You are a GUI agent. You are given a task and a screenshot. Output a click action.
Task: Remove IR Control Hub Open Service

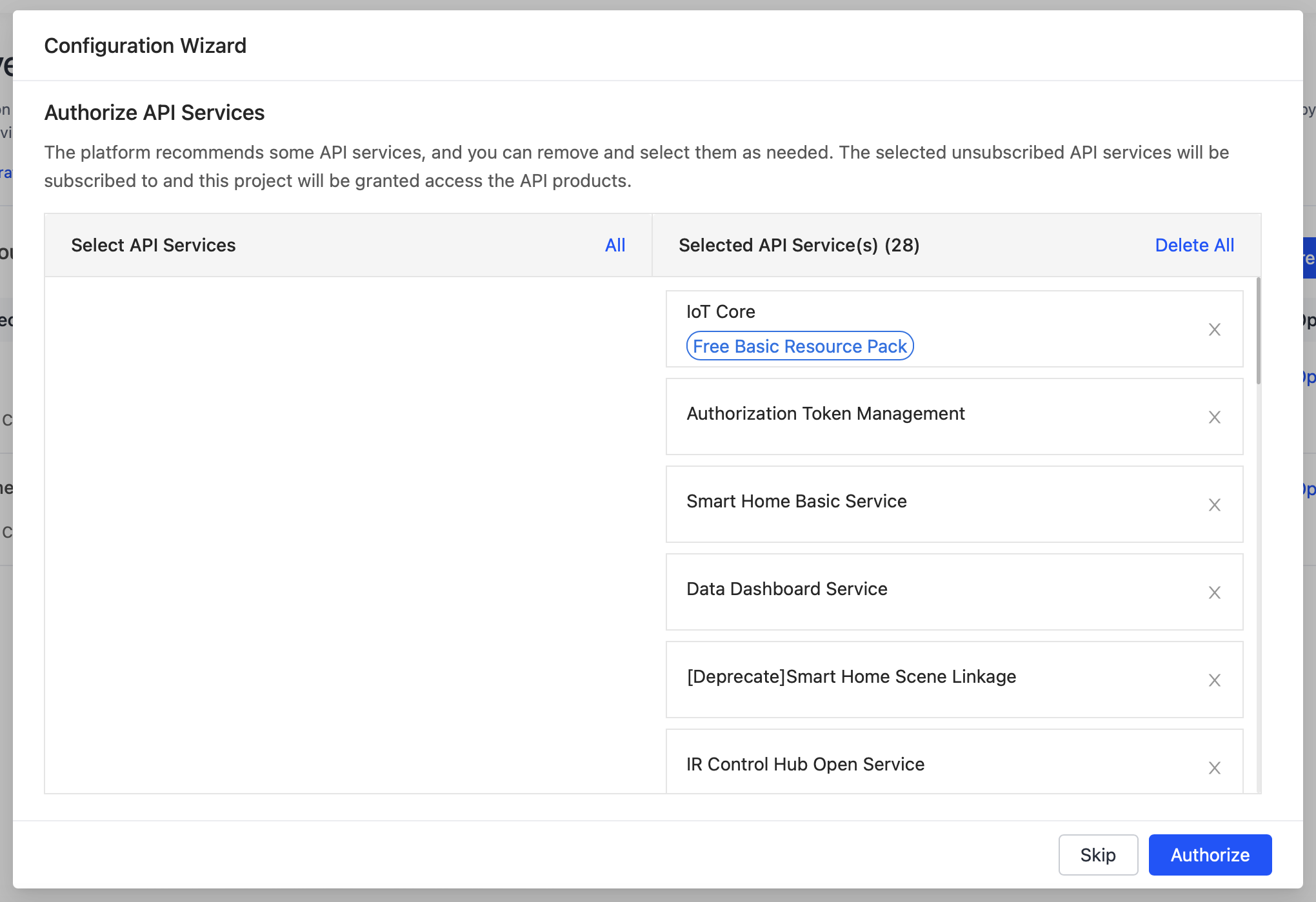(1215, 768)
